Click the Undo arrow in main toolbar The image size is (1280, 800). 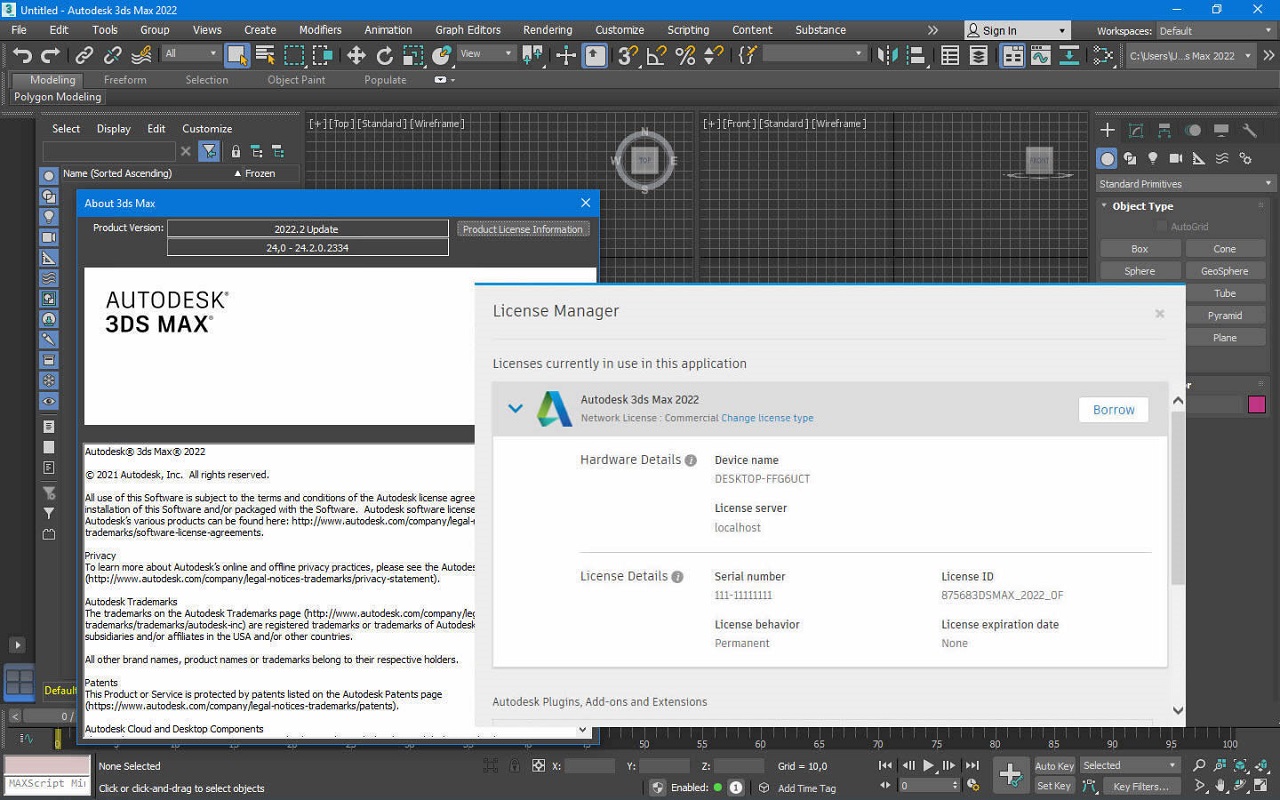pyautogui.click(x=22, y=56)
